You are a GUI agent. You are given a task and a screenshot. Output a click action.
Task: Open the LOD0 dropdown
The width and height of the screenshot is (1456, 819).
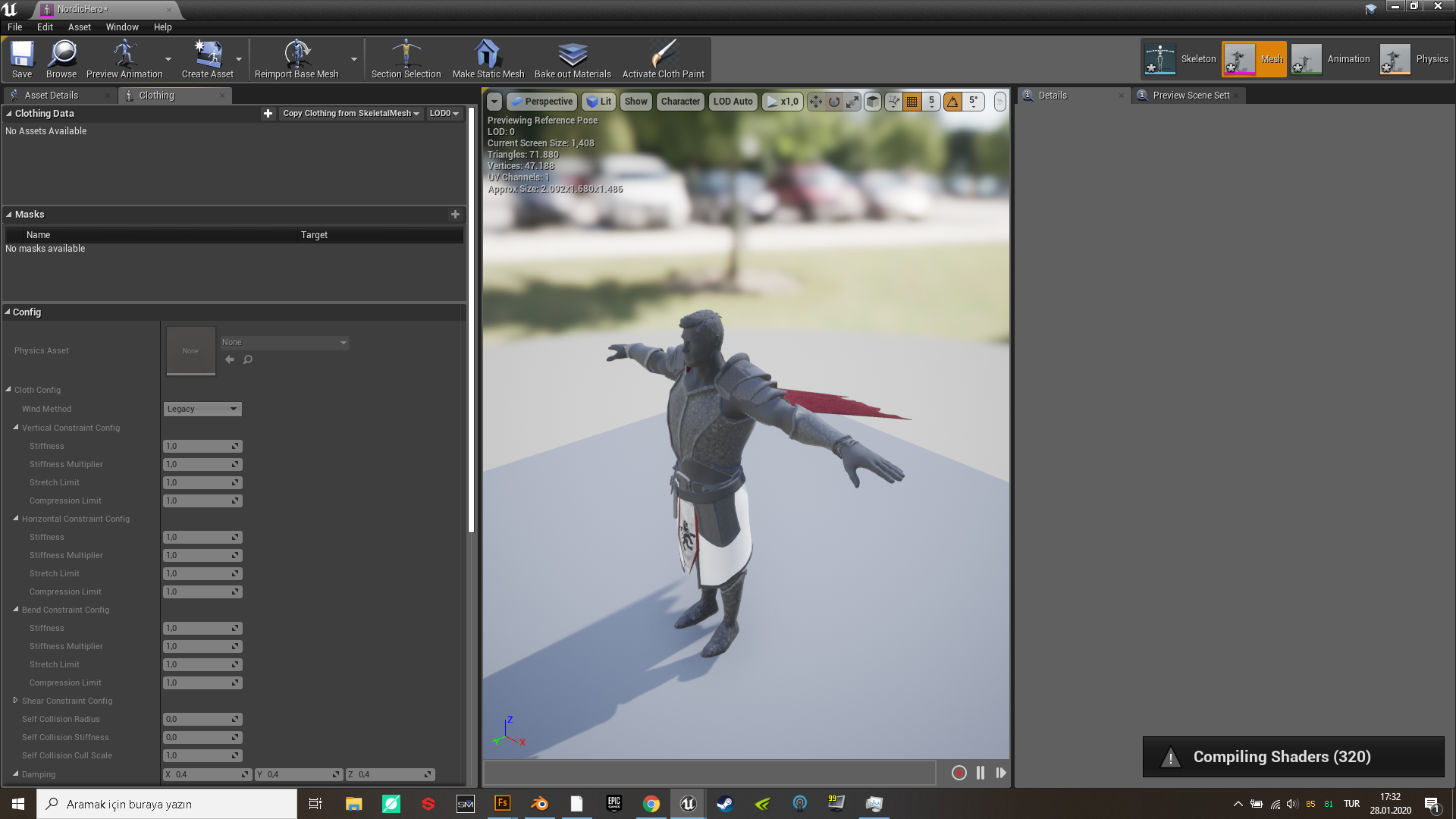coord(444,114)
